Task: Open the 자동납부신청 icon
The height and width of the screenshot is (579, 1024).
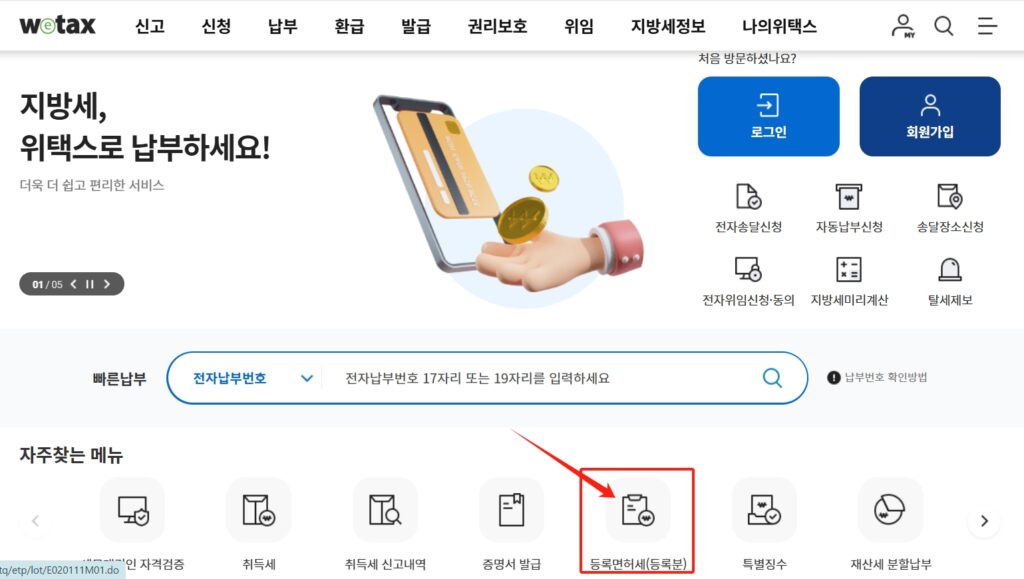Action: [848, 196]
